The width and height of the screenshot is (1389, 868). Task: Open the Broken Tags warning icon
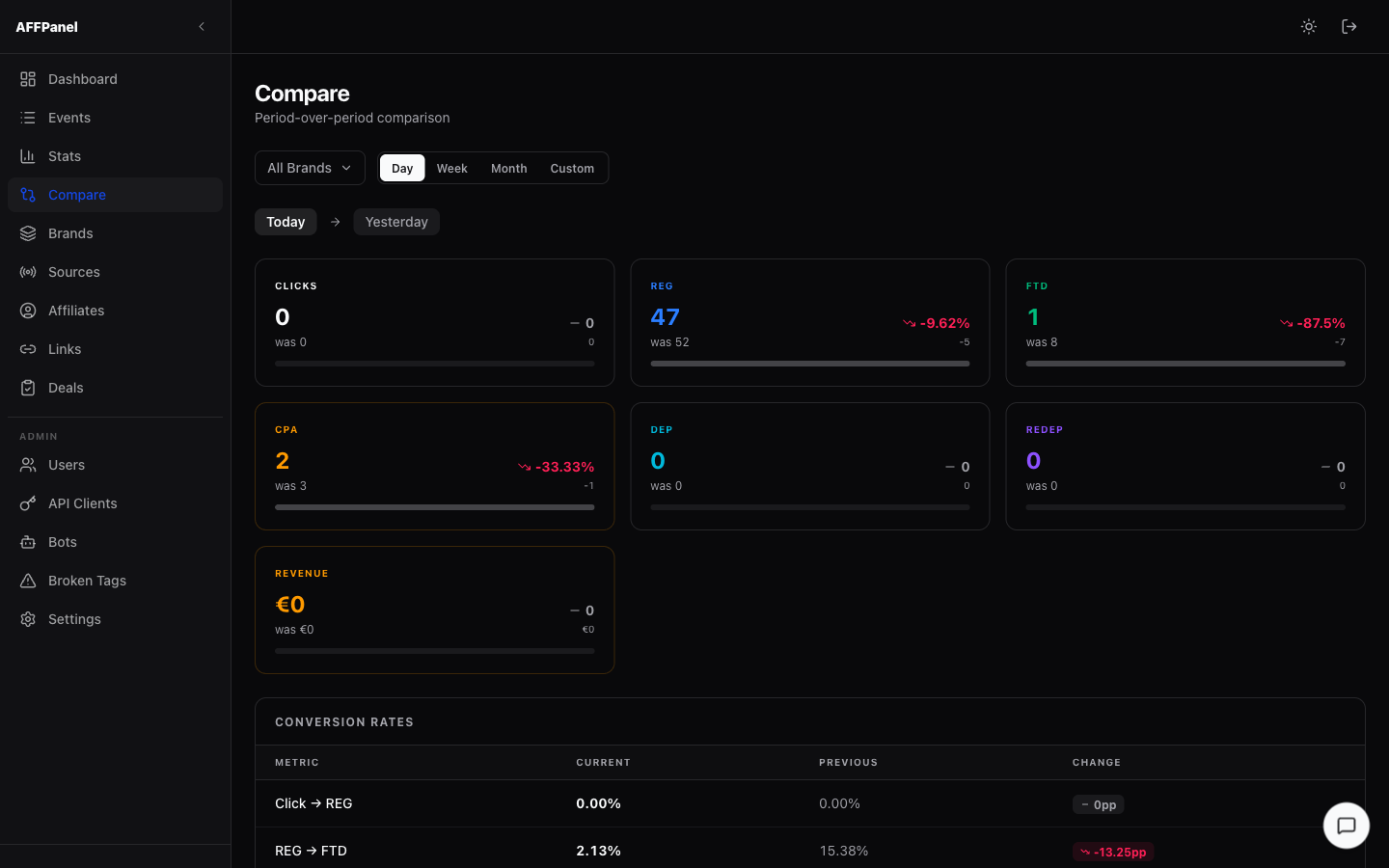[x=27, y=580]
